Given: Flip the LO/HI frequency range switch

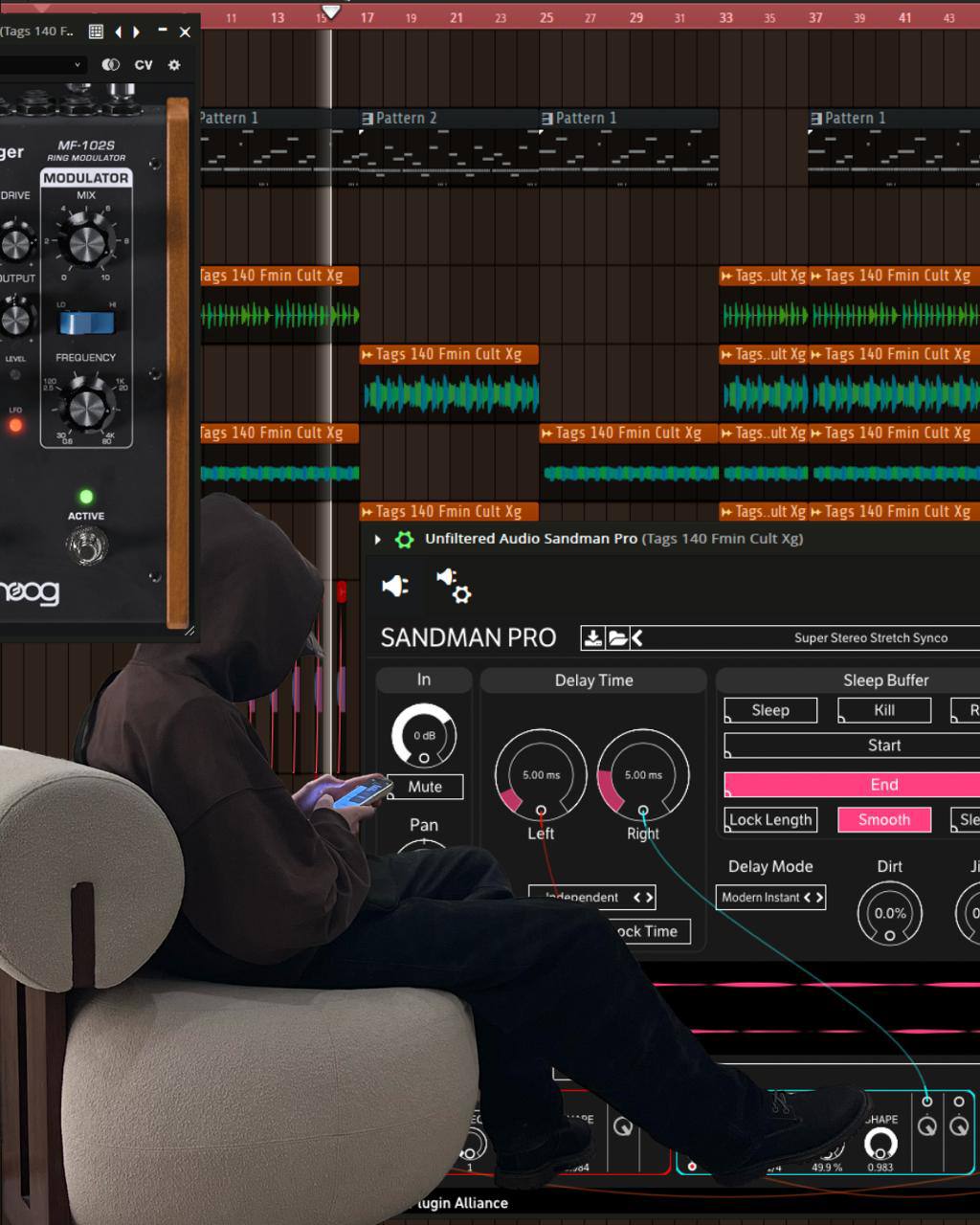Looking at the screenshot, I should tap(86, 323).
